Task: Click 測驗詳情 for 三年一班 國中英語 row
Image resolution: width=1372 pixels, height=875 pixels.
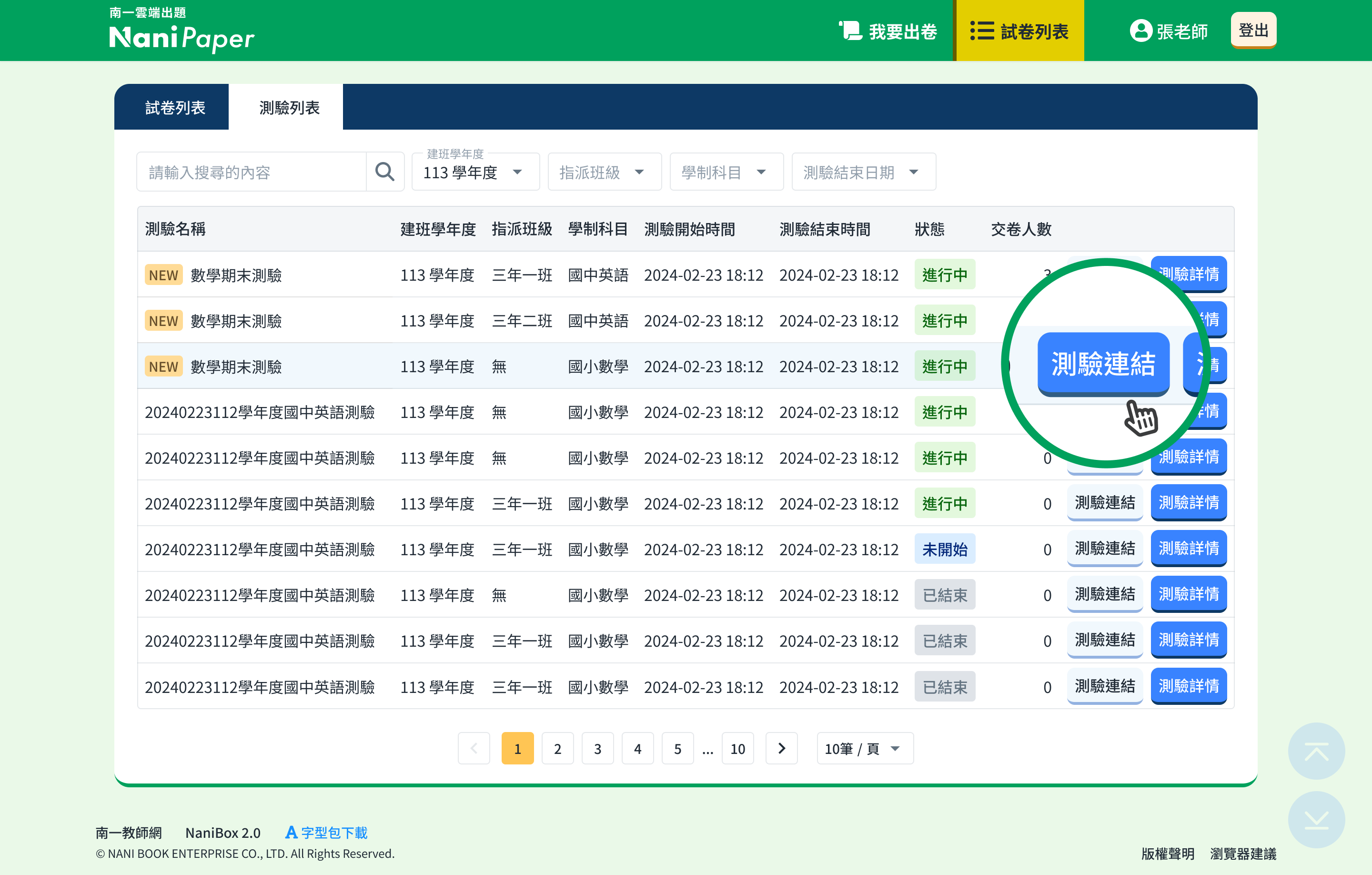Action: click(1189, 274)
